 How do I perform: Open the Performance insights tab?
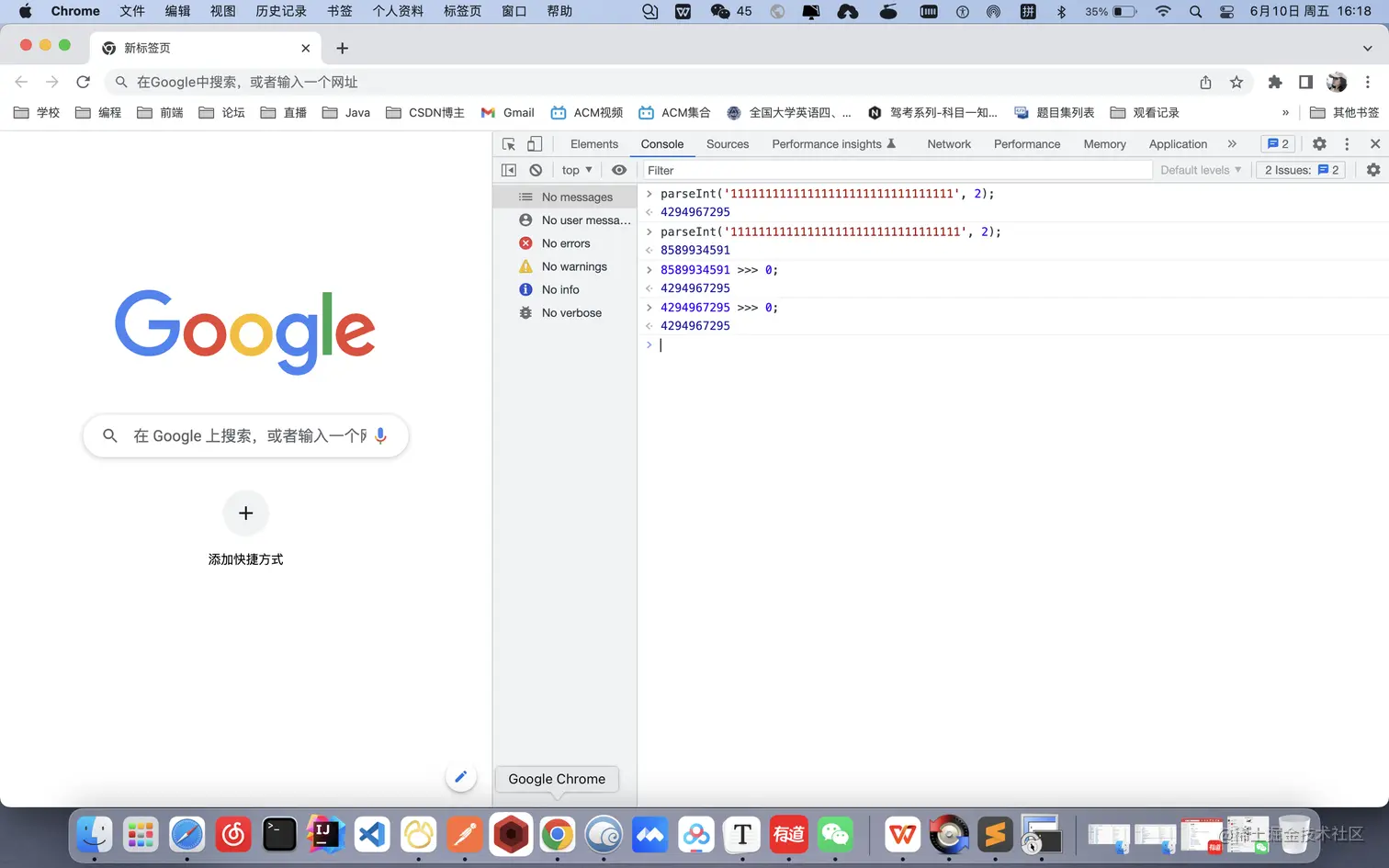coord(834,144)
